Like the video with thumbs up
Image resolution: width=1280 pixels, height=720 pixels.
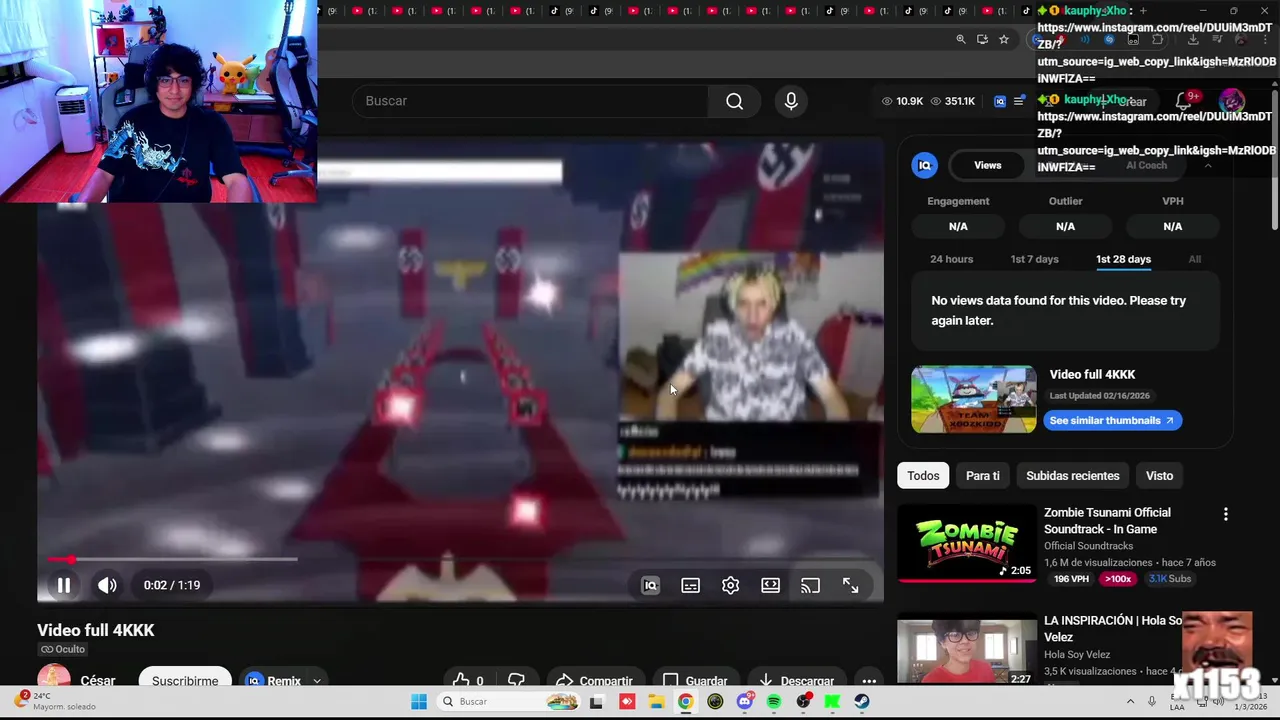pos(468,680)
